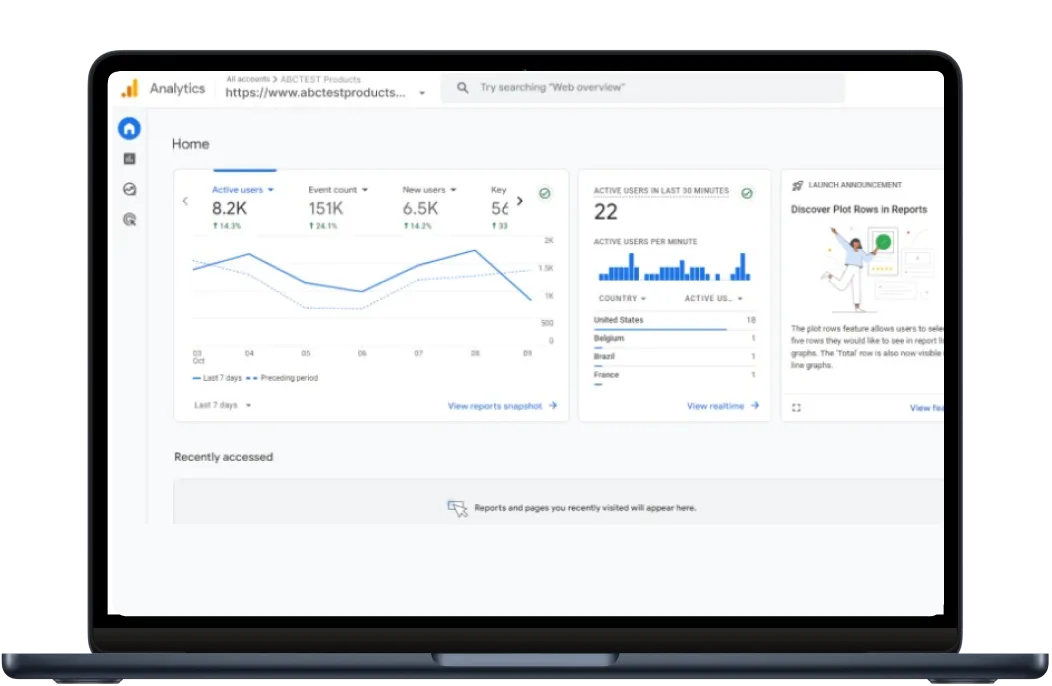The width and height of the screenshot is (1052, 686).
Task: Open the Event count metric dropdown
Action: click(364, 190)
